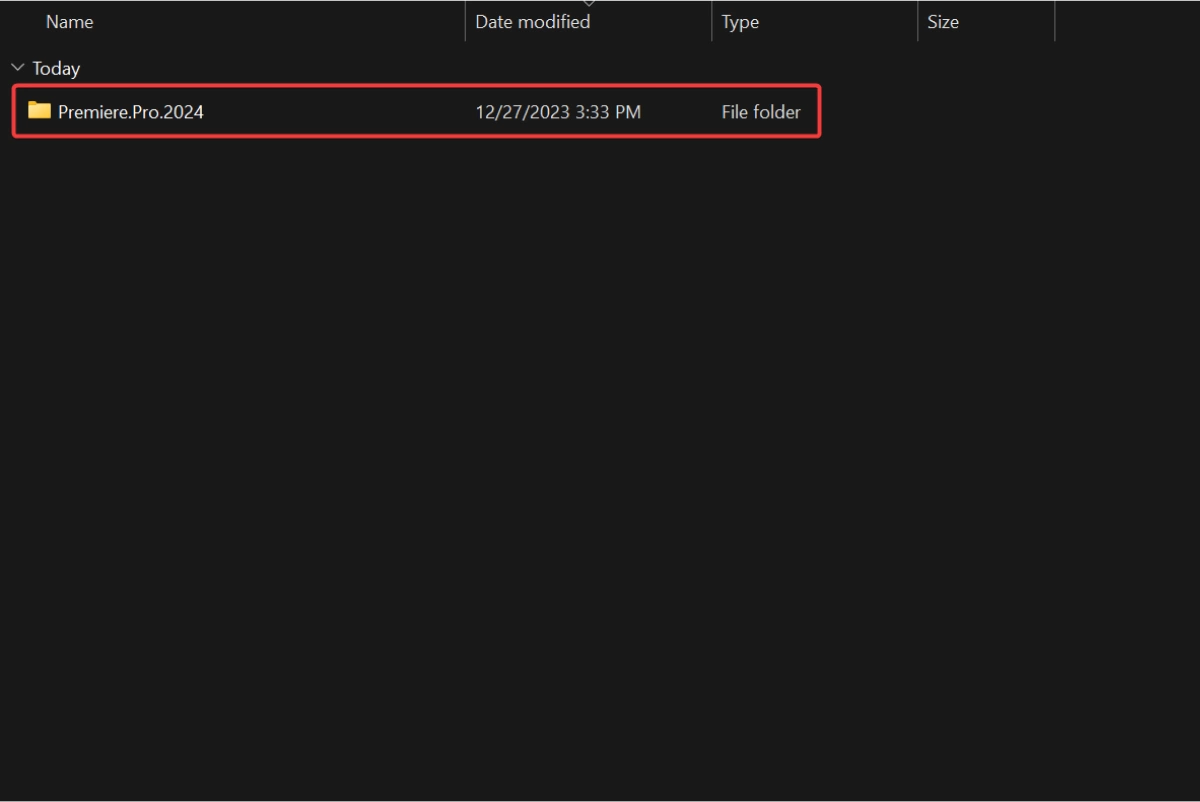Image resolution: width=1200 pixels, height=802 pixels.
Task: Click the Premiere.Pro.2024 folder icon
Action: pos(39,111)
